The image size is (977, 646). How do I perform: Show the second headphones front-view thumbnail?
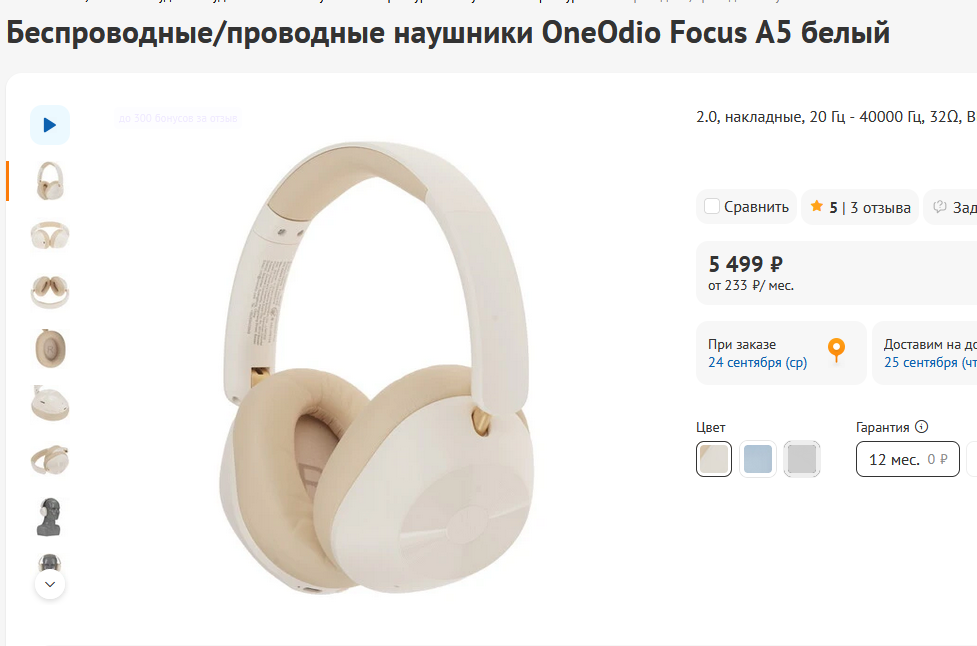point(50,236)
